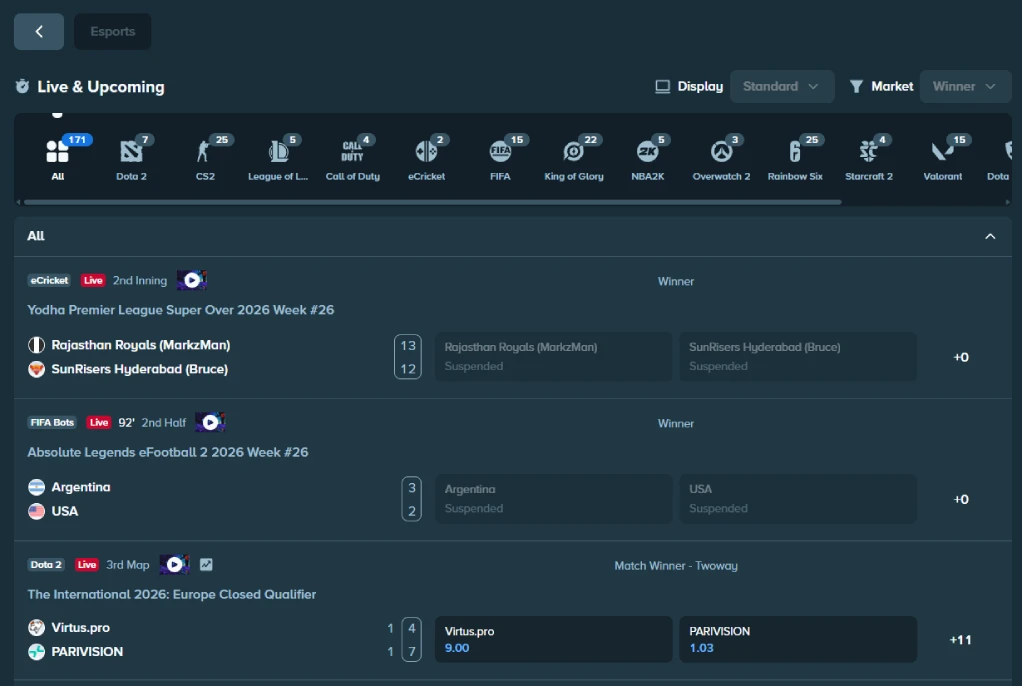Click the PARIVISION team name
Screen dimensions: 1022x686
[x=87, y=651]
